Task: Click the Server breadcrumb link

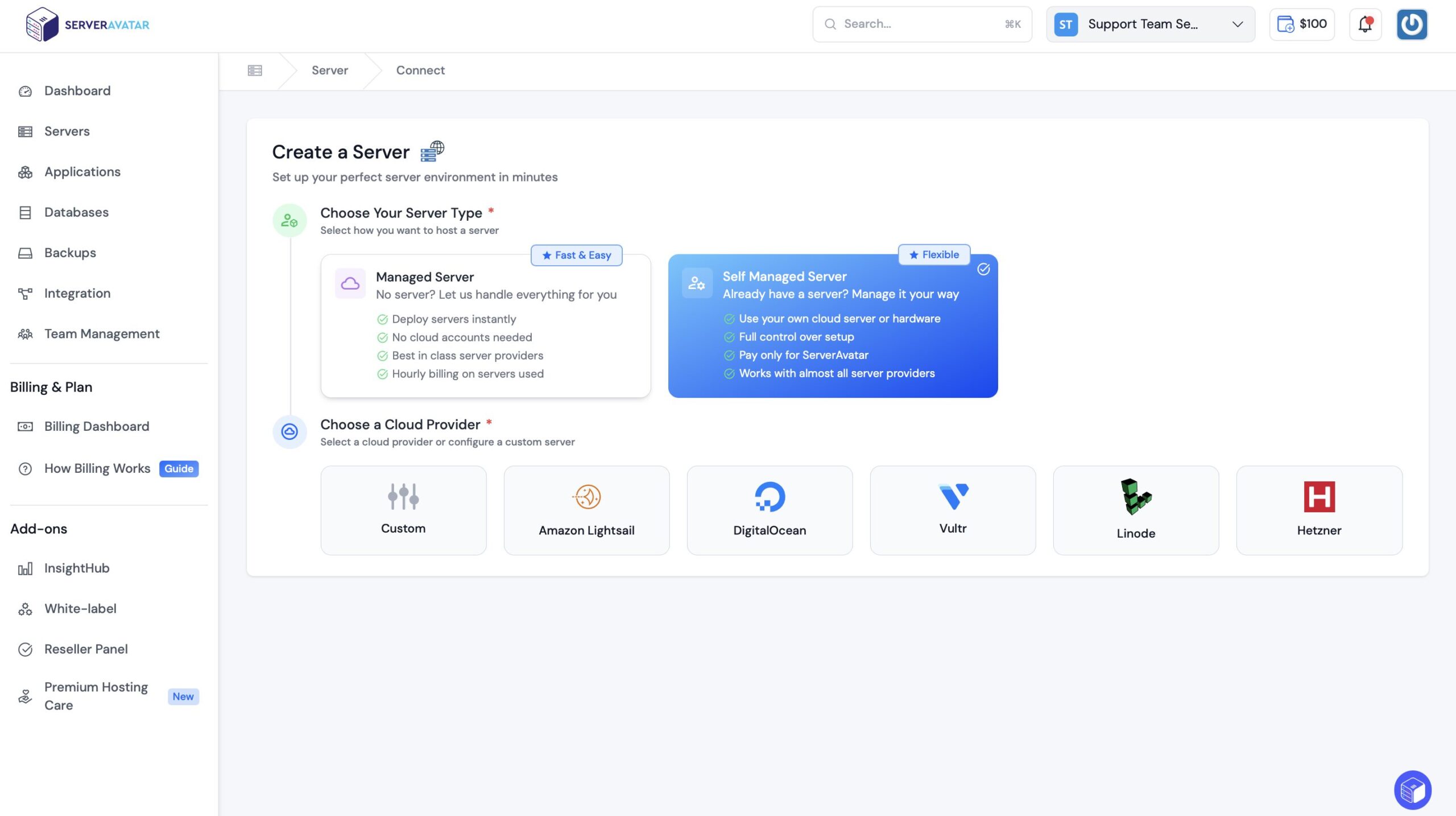Action: point(329,71)
